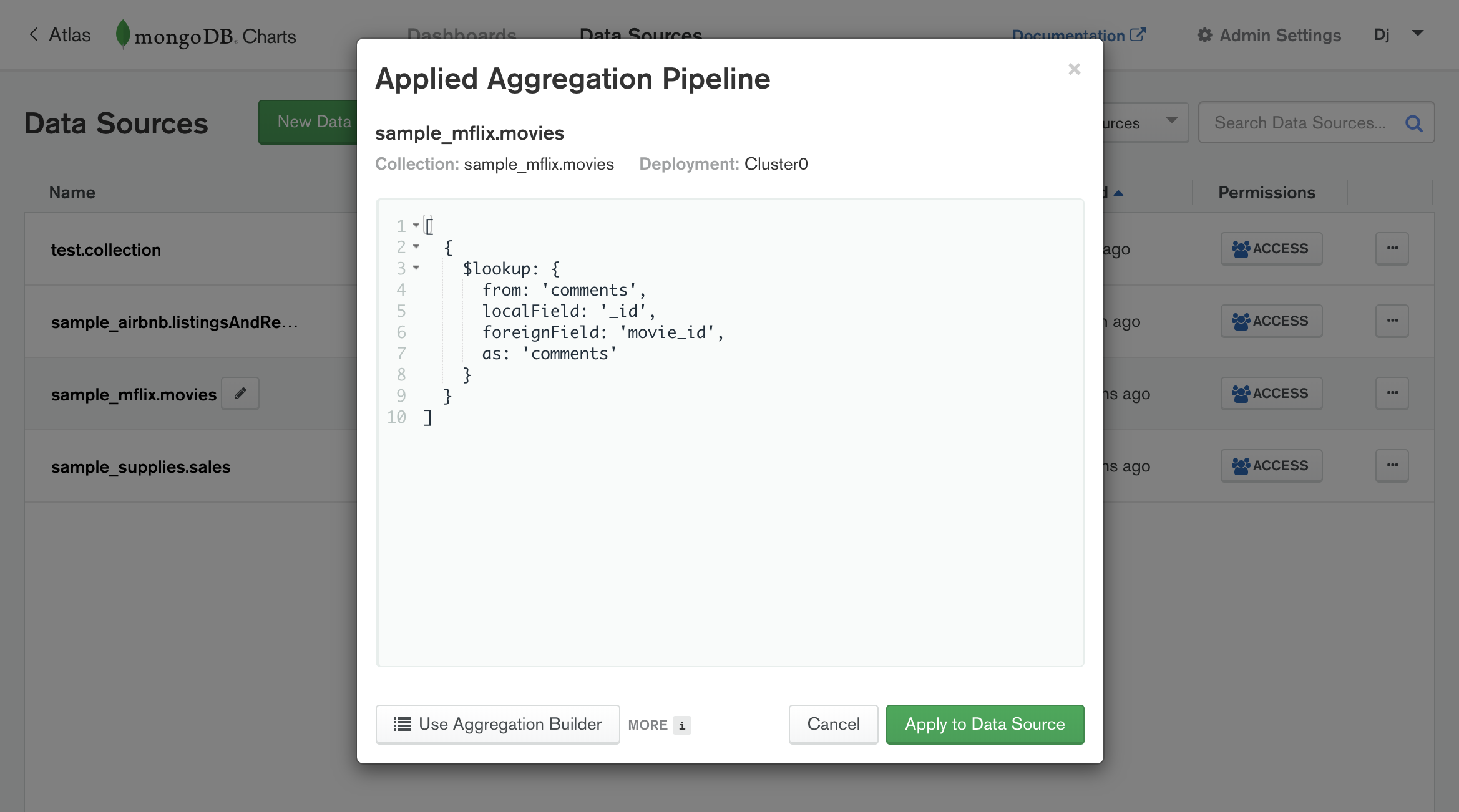Screen dimensions: 1459x812
Task: Open ACCESS for sample_mflix.movies
Action: click(x=1271, y=394)
